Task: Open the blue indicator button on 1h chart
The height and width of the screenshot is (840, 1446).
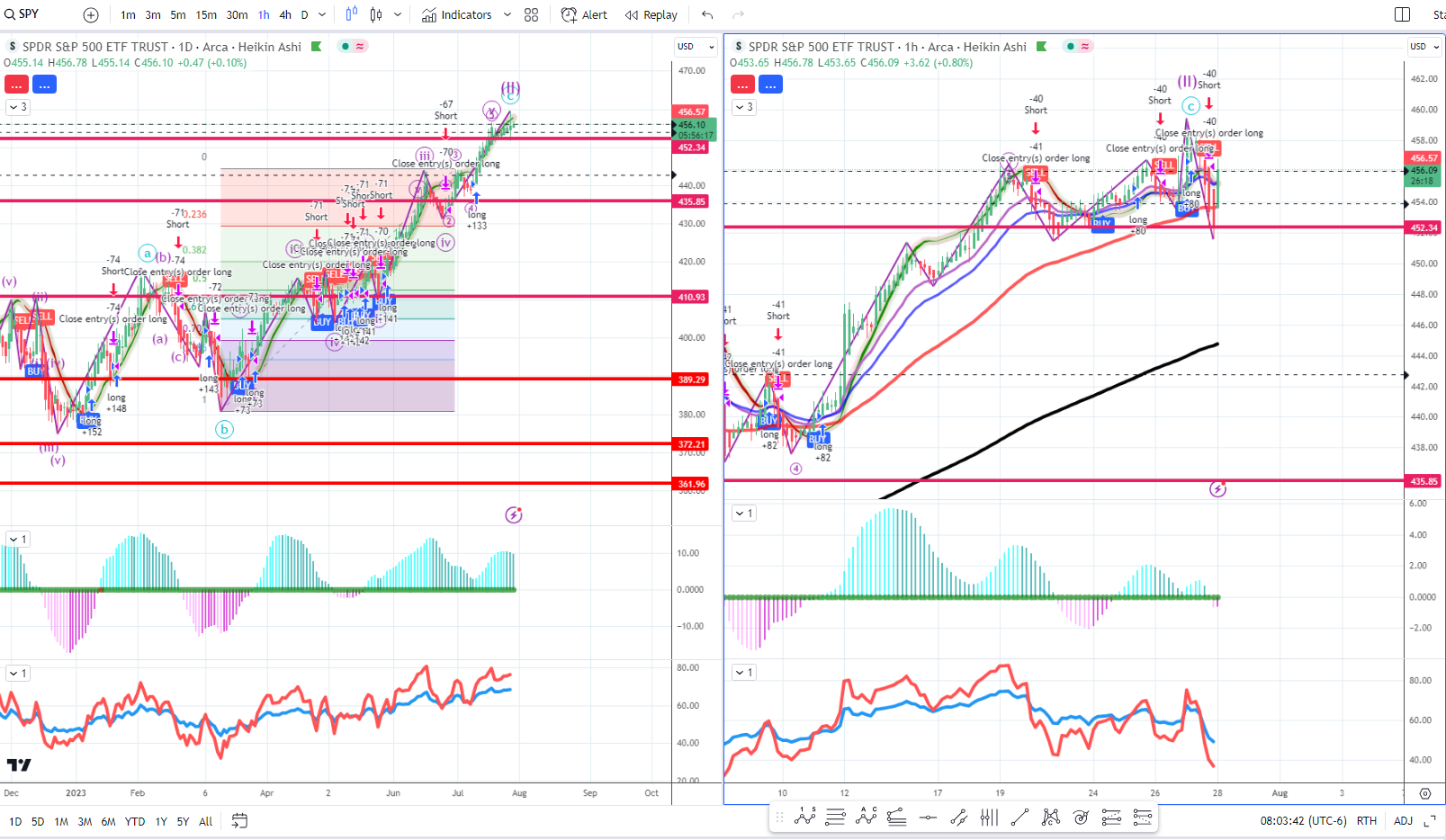Action: tap(770, 85)
